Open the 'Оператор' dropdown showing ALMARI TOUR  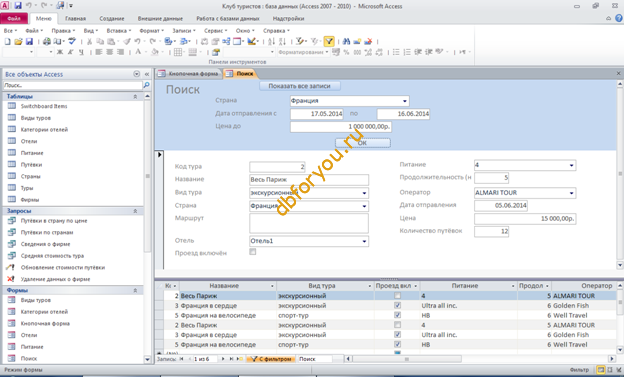coord(571,193)
